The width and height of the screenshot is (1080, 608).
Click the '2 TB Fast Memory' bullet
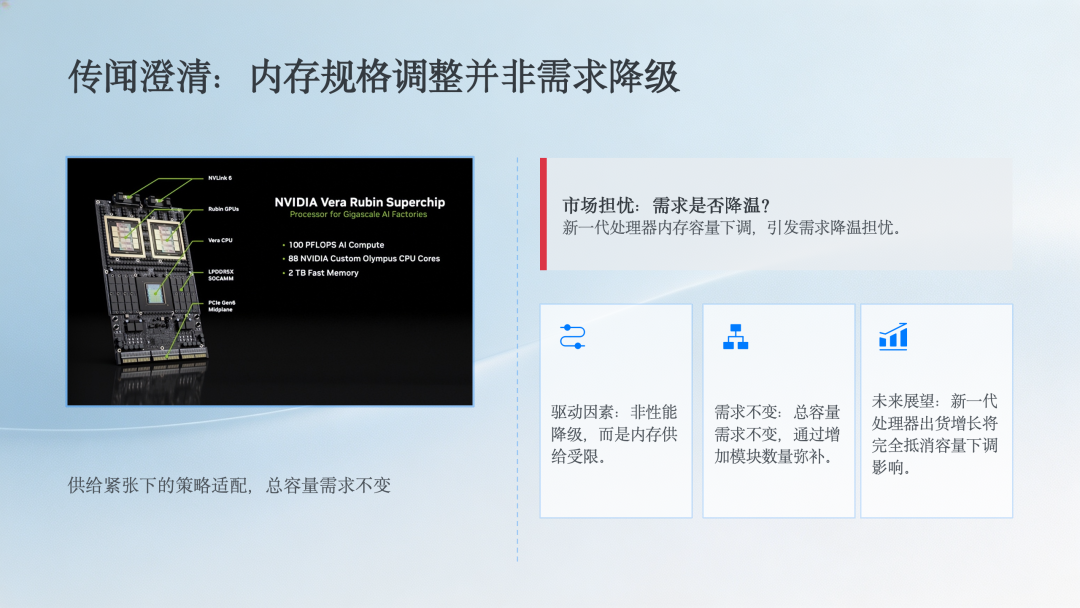coord(322,273)
